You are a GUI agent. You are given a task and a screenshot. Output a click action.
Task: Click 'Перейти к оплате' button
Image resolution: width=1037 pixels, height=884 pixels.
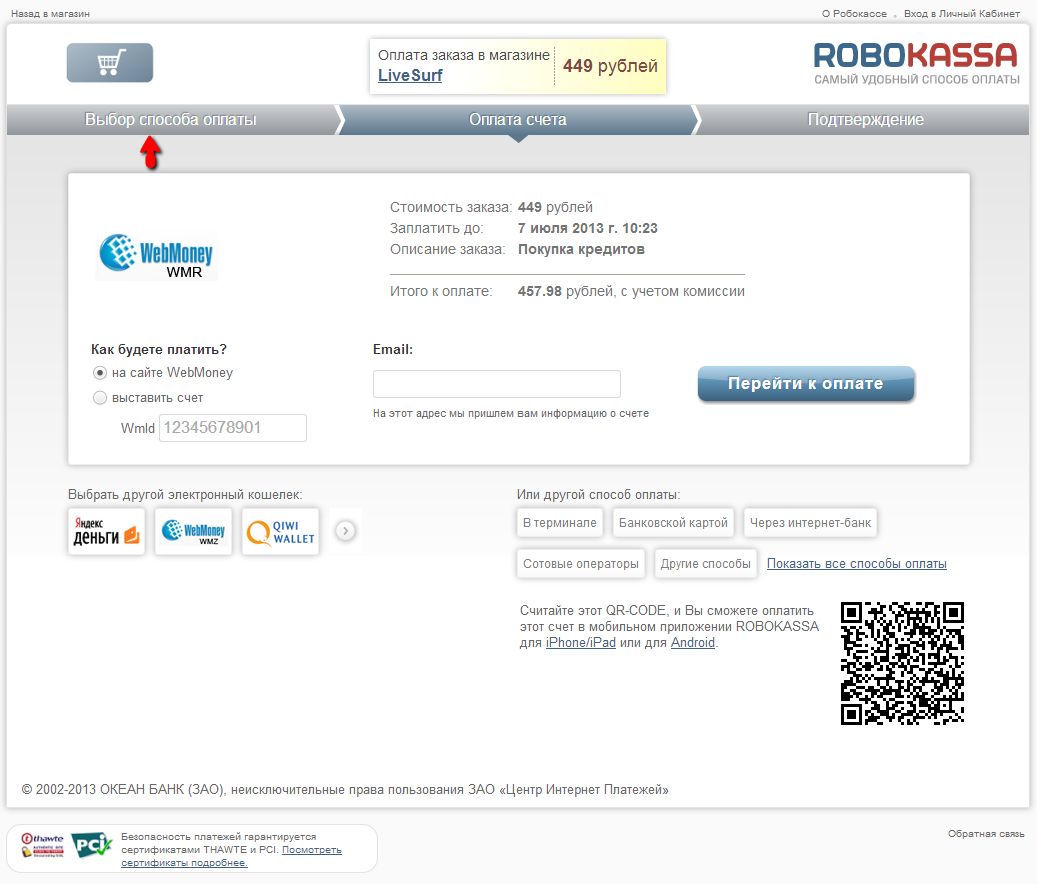pyautogui.click(x=806, y=383)
